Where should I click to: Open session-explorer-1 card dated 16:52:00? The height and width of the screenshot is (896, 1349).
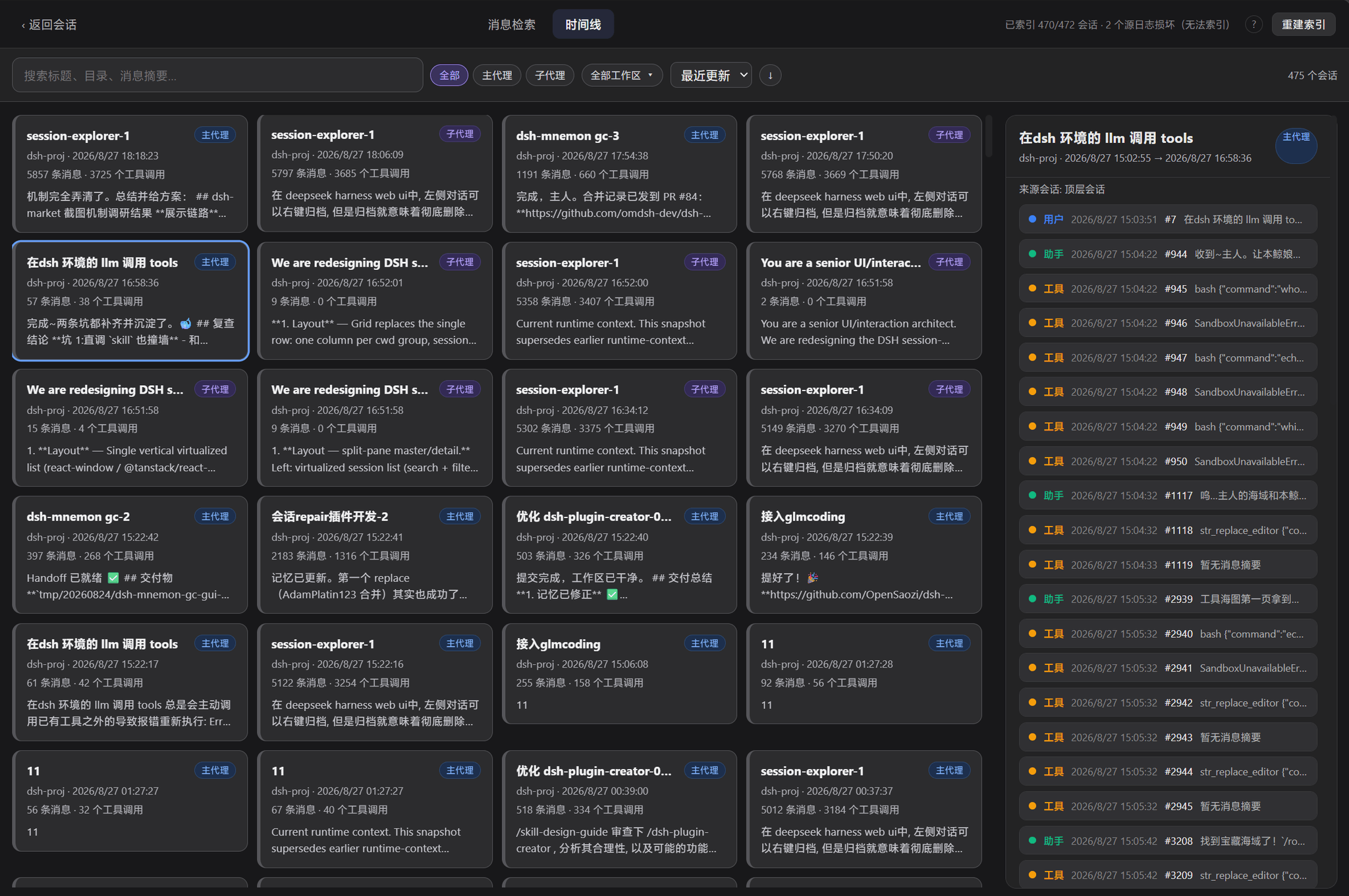619,301
